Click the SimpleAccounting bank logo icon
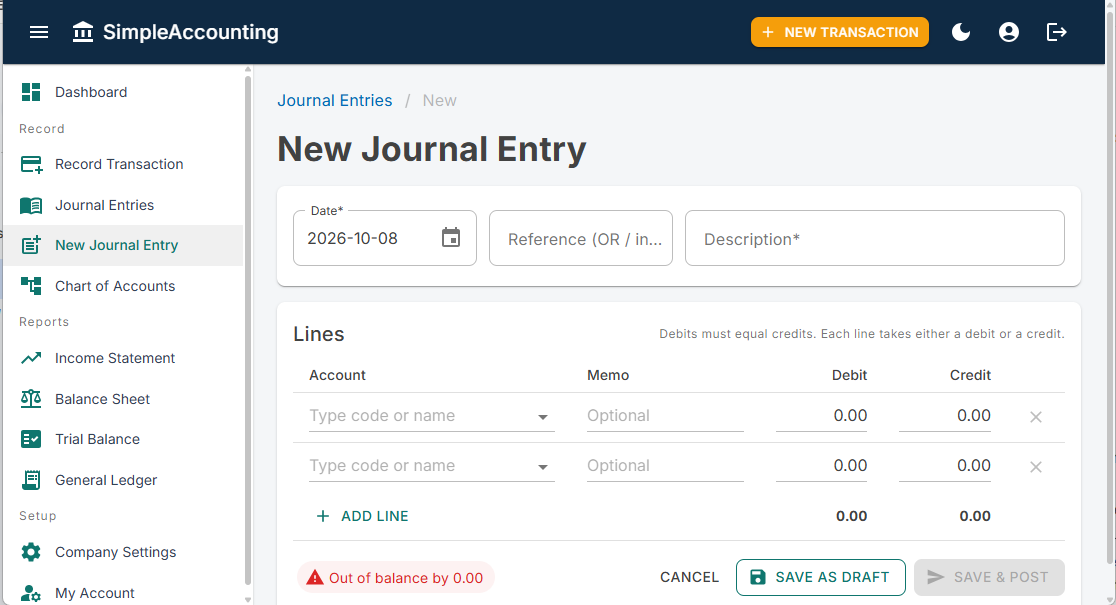This screenshot has width=1116, height=605. coord(83,32)
